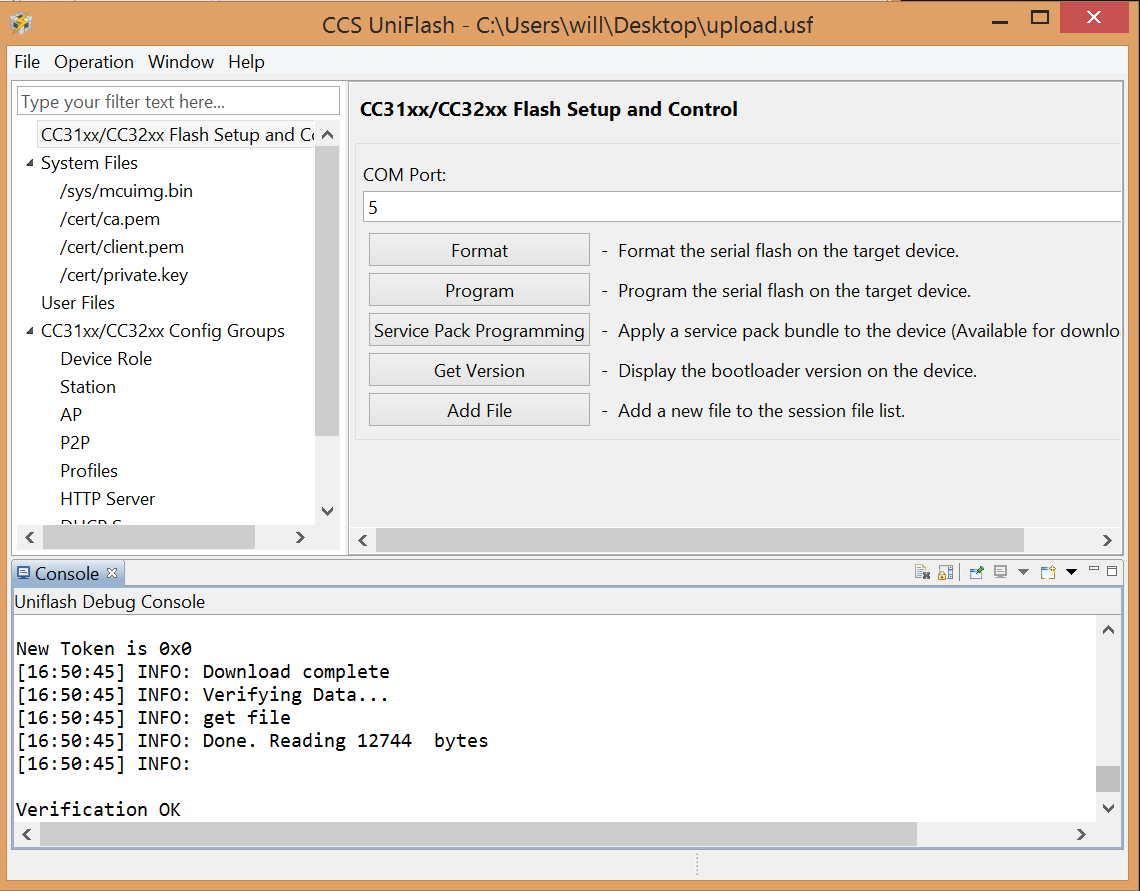Viewport: 1140px width, 891px height.
Task: Click the 'Download complete' console line
Action: click(x=203, y=672)
